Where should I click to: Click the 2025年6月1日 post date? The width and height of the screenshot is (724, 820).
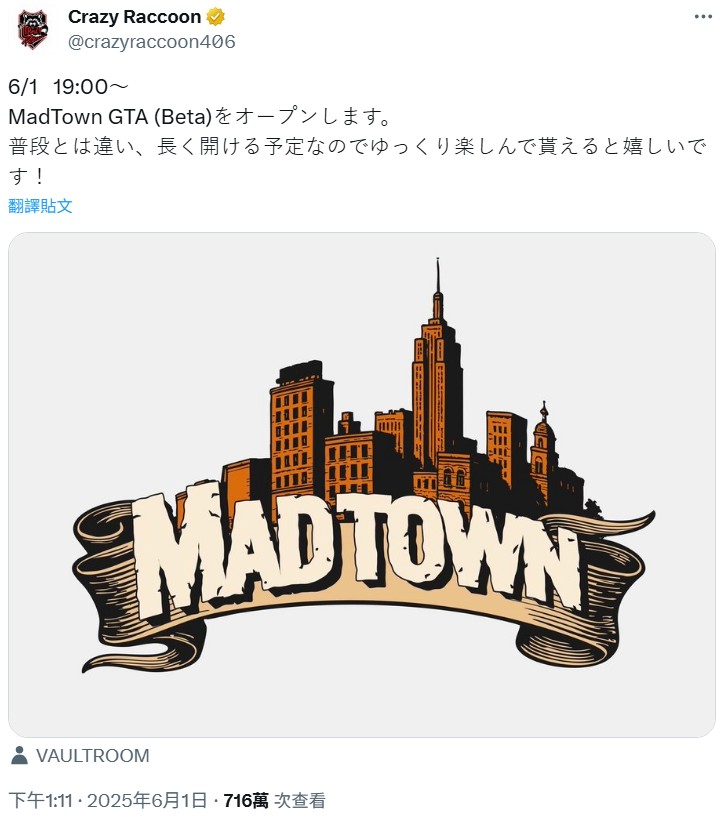[x=147, y=800]
